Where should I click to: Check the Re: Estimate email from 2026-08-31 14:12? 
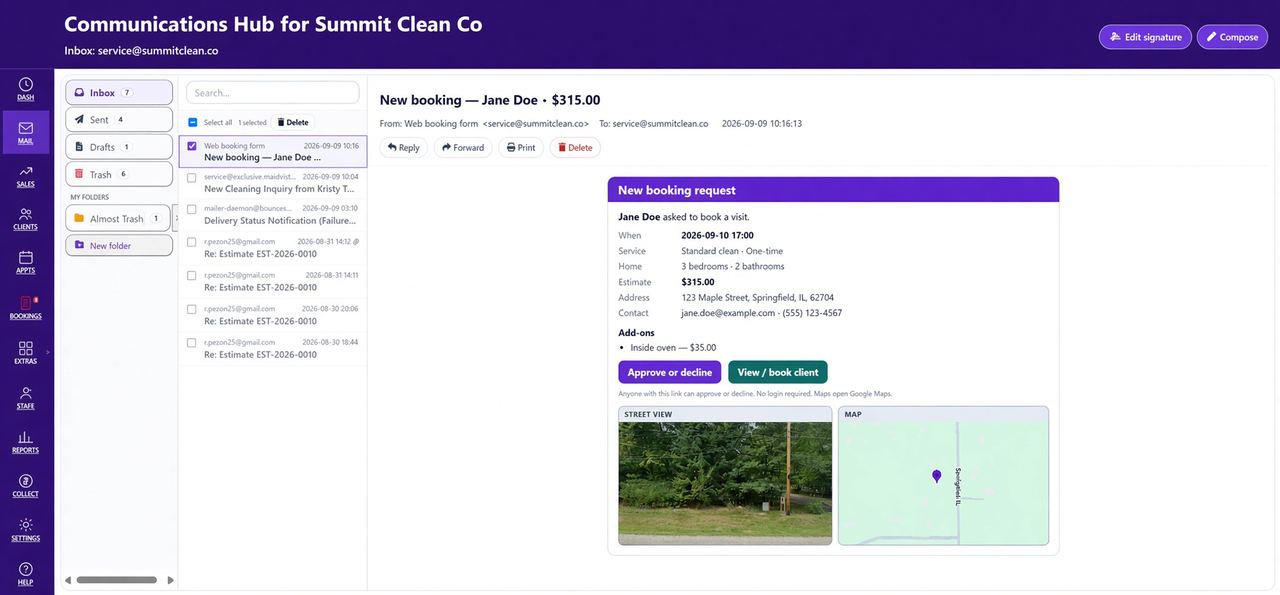click(192, 242)
